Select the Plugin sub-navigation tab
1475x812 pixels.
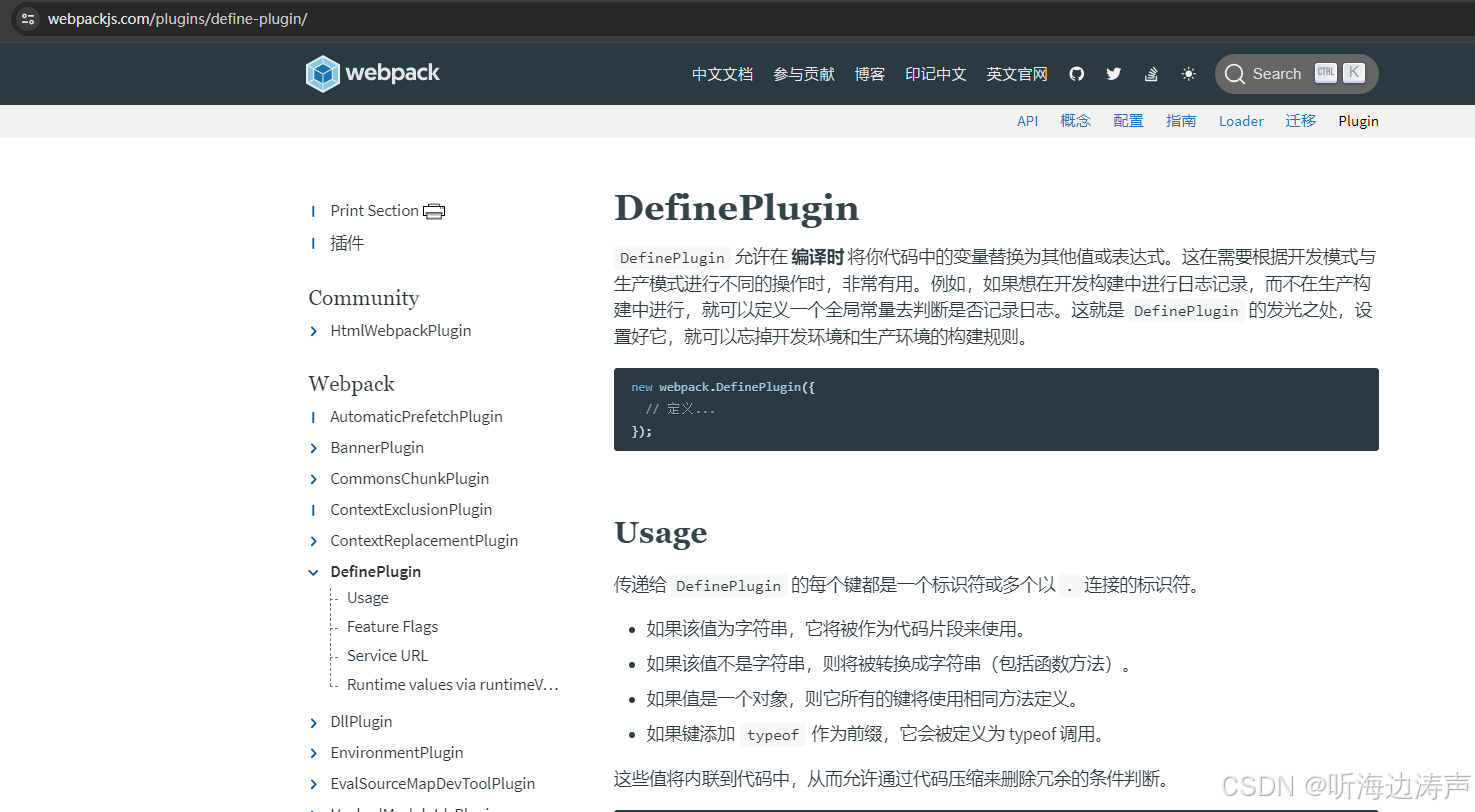coord(1358,121)
